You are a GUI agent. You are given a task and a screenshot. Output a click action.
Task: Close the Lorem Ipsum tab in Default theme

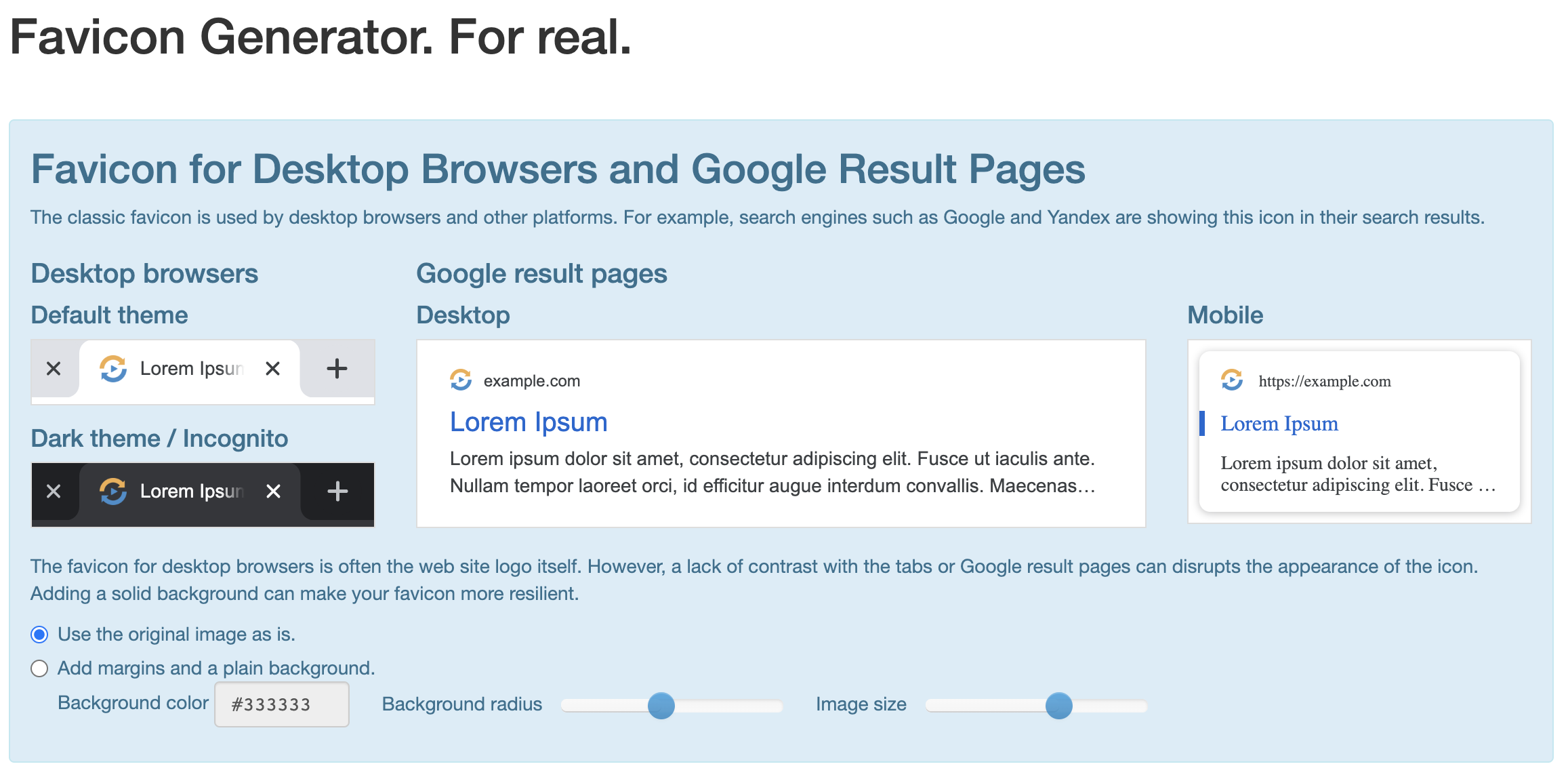(273, 368)
